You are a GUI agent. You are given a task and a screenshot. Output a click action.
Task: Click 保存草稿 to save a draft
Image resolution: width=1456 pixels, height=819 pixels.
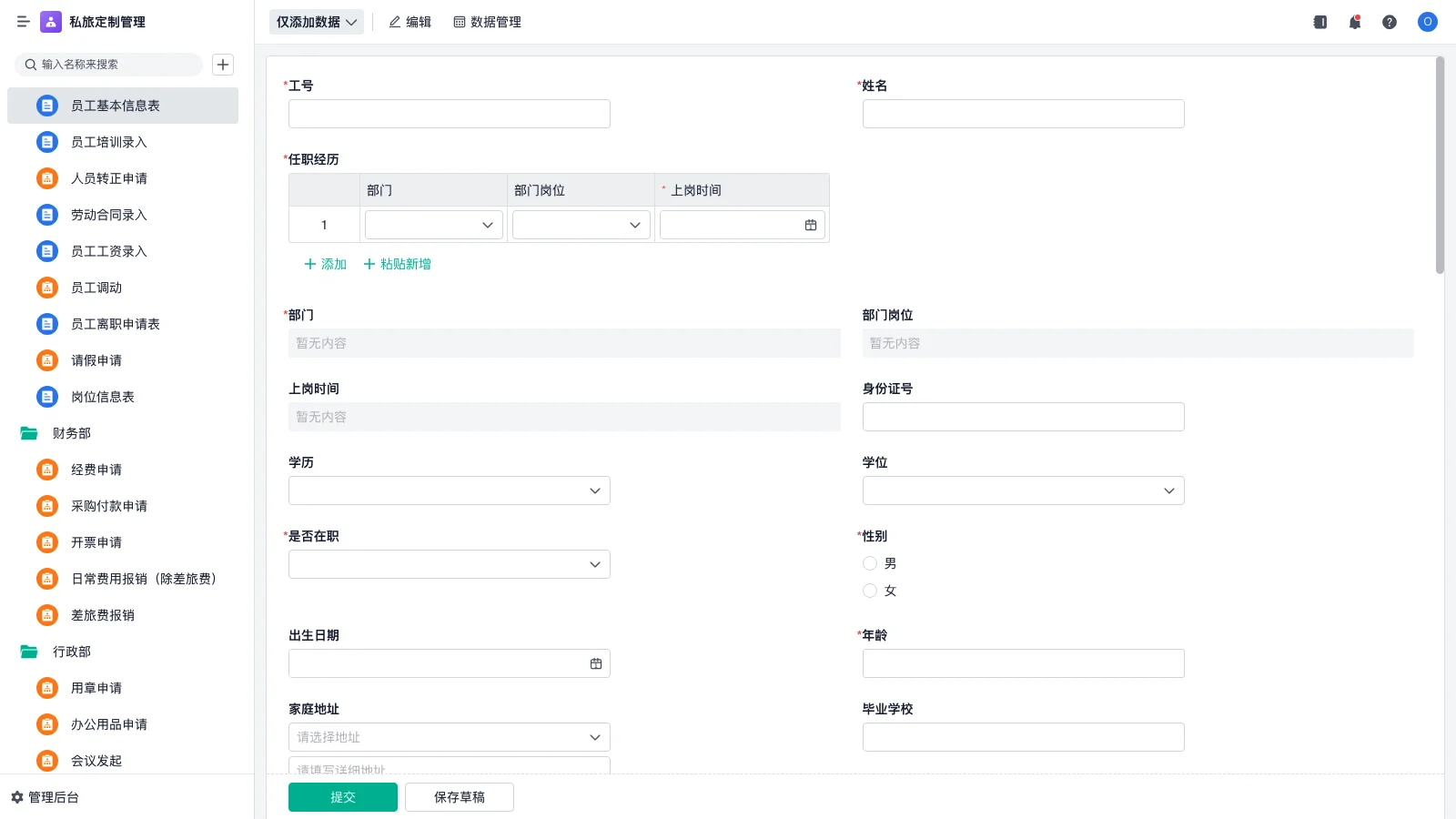pos(459,796)
